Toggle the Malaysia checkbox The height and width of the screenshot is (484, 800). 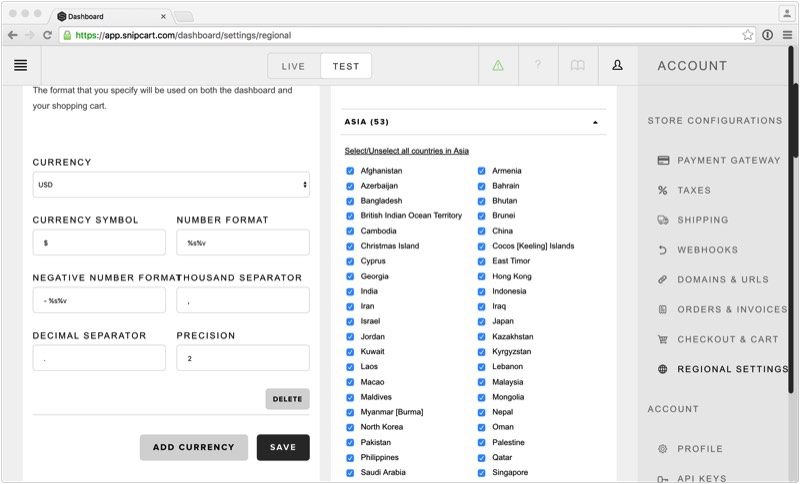pos(481,382)
